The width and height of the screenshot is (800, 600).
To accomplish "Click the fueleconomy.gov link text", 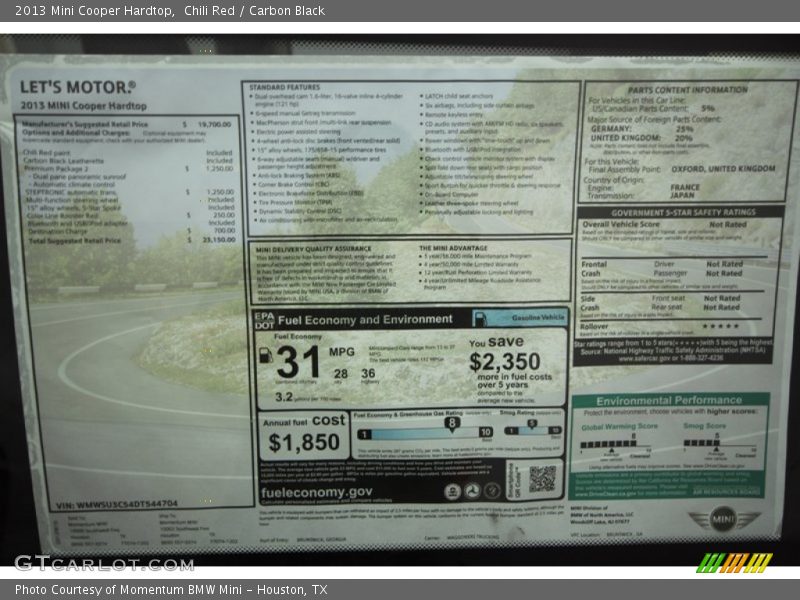I will (317, 492).
